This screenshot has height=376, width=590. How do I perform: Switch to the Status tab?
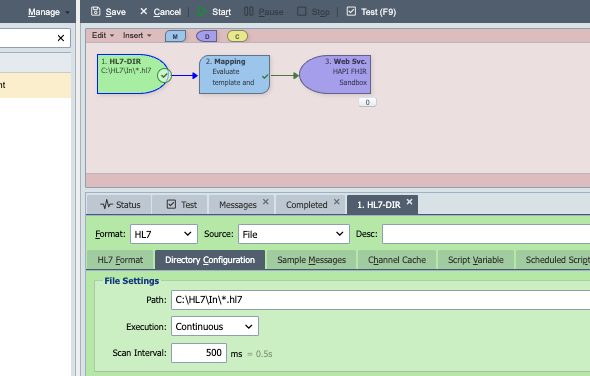(x=120, y=205)
